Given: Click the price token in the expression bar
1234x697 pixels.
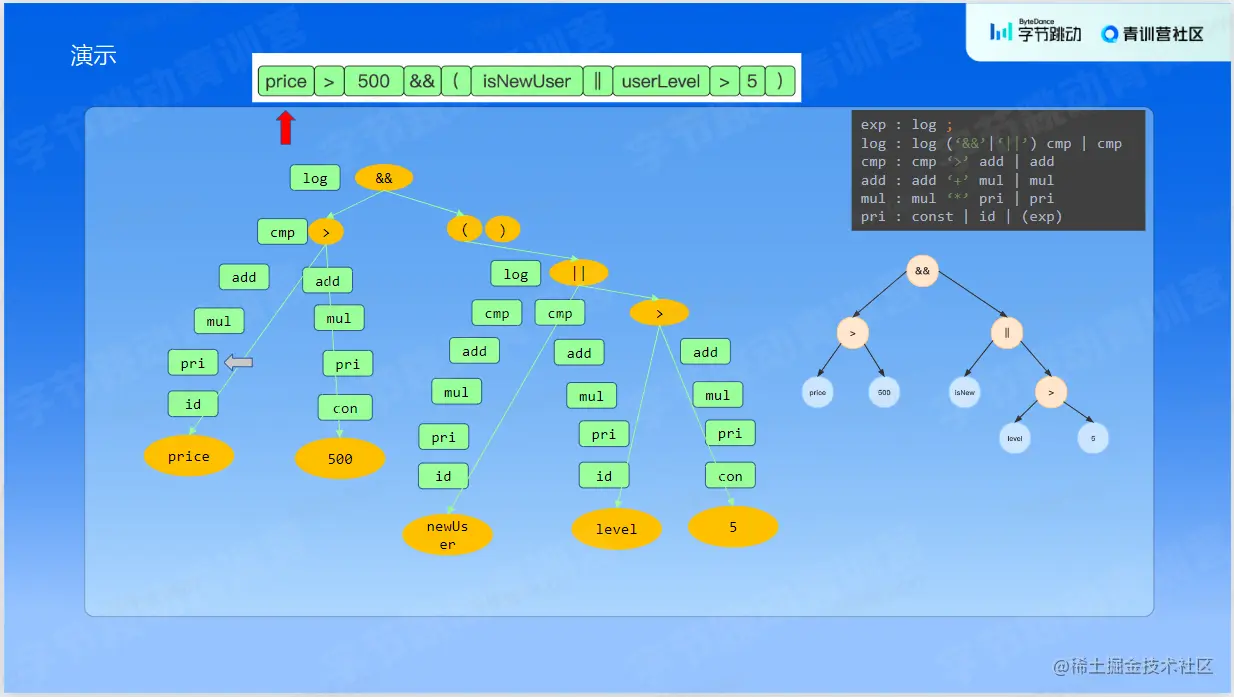Looking at the screenshot, I should tap(285, 81).
